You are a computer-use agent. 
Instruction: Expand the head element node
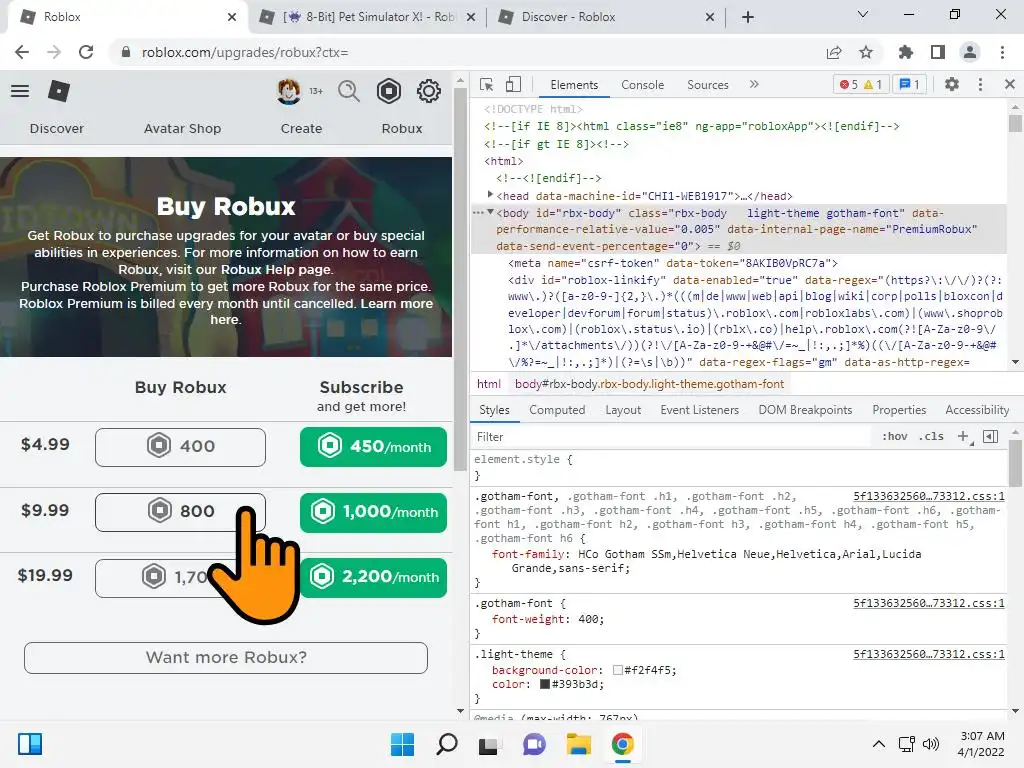tap(490, 195)
